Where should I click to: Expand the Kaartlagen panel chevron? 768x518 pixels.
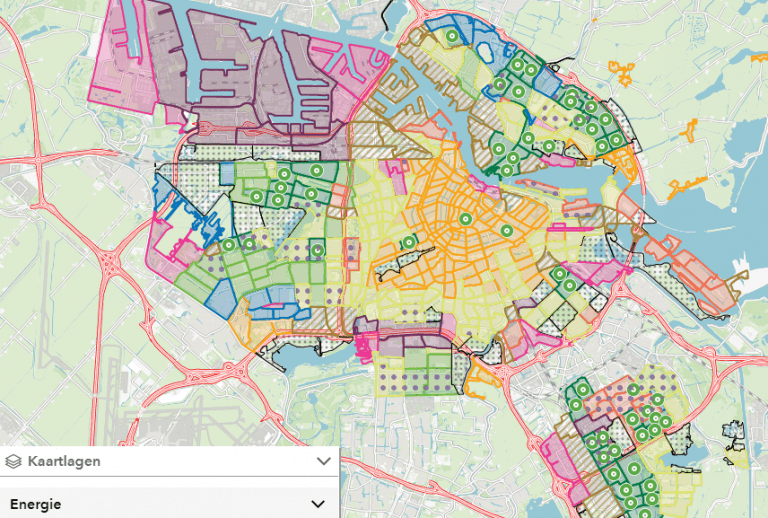(323, 461)
